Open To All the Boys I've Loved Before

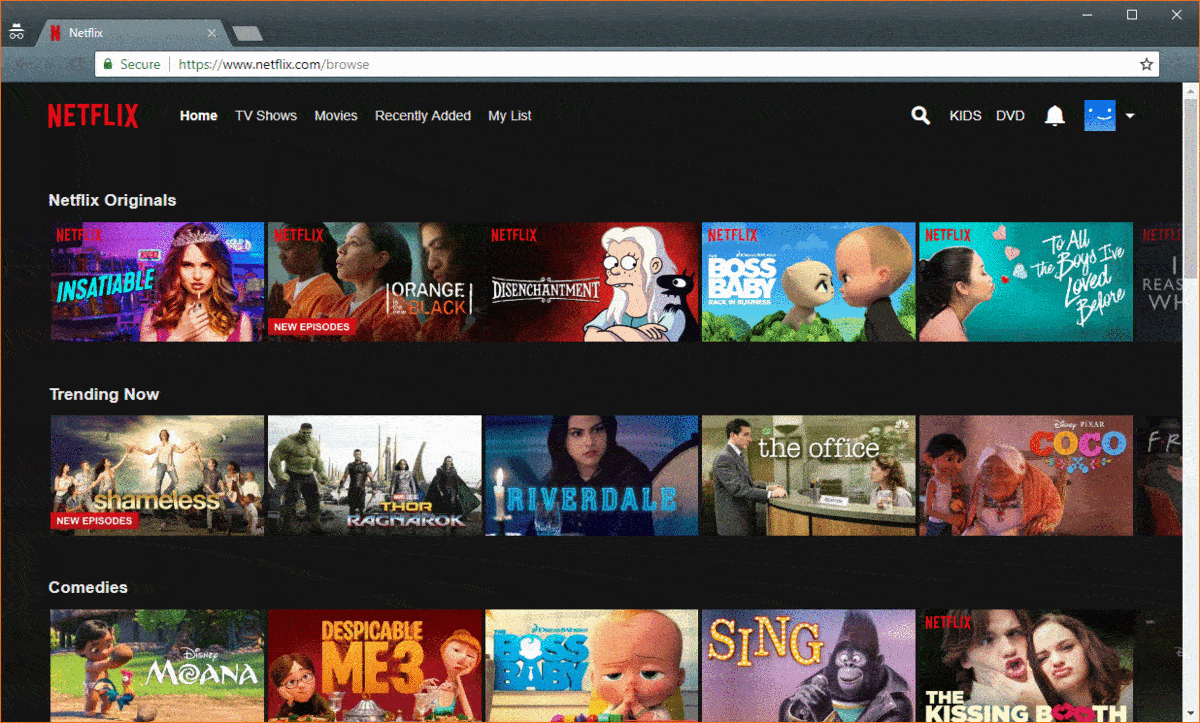(x=1026, y=282)
